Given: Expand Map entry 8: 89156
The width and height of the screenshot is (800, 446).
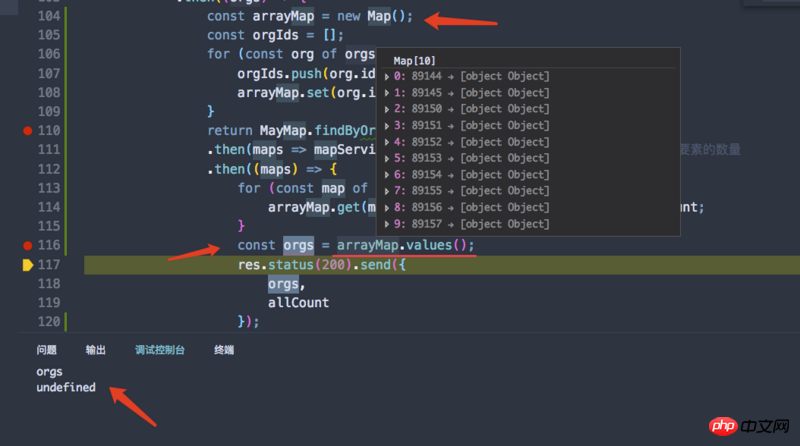Looking at the screenshot, I should [387, 208].
